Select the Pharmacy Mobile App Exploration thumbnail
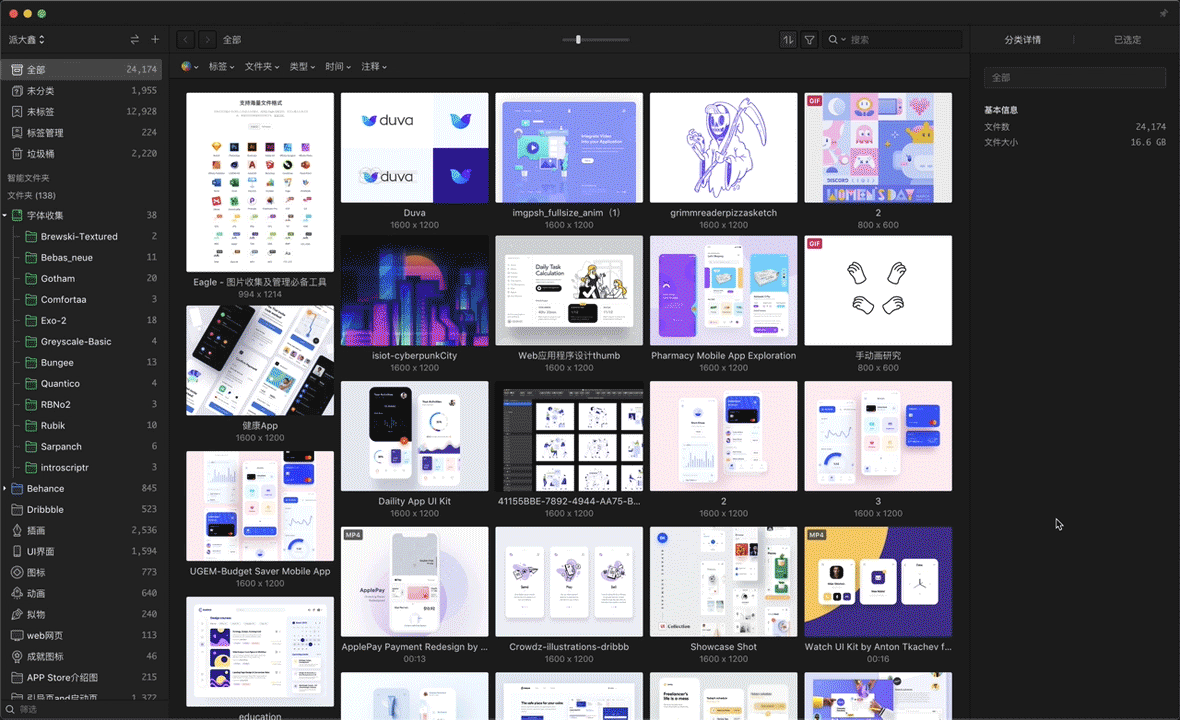The width and height of the screenshot is (1180, 720). (x=723, y=290)
